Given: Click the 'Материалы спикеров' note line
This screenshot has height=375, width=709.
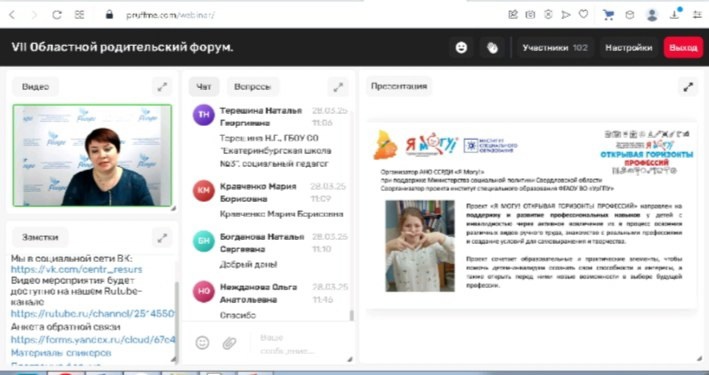Looking at the screenshot, I should 61,352.
